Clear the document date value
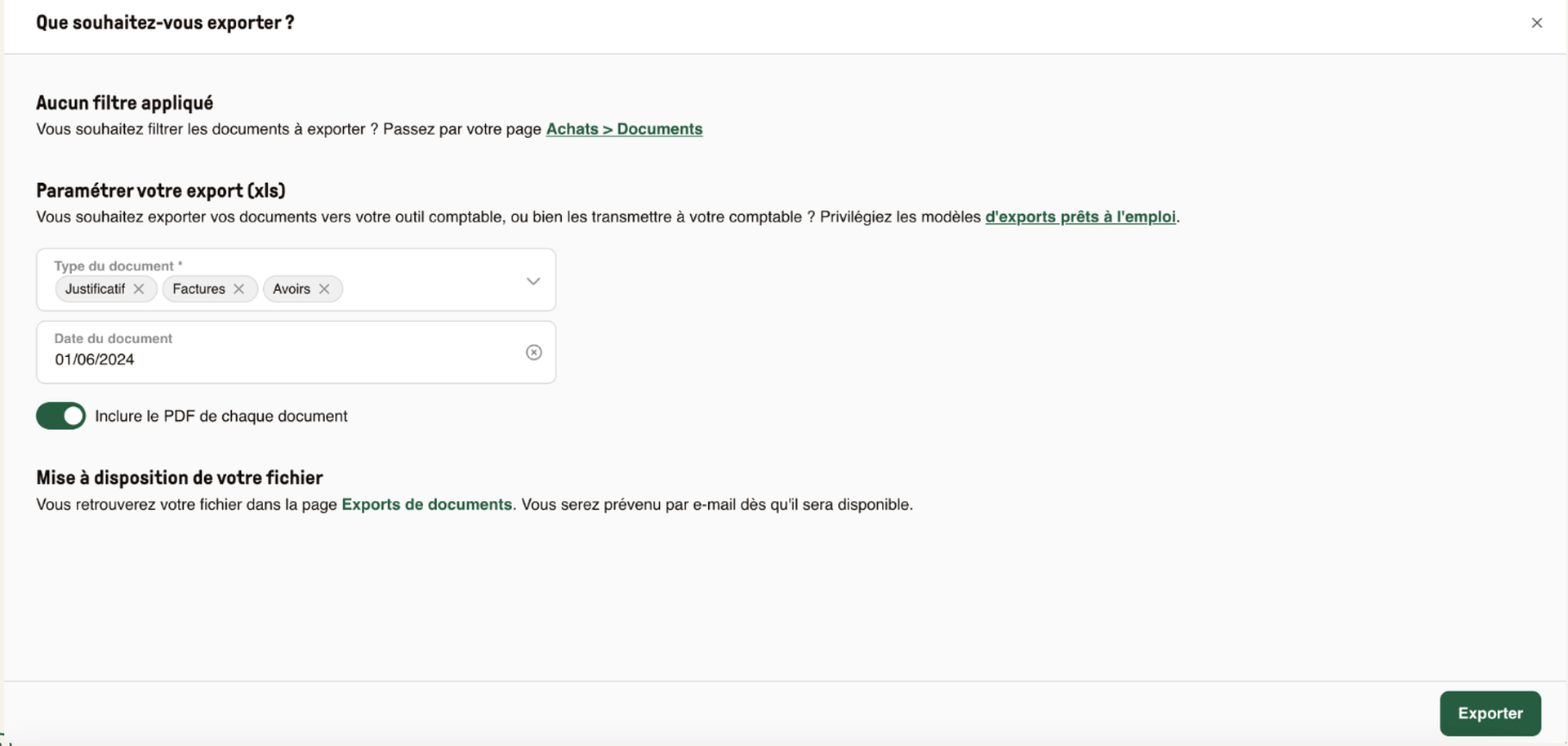 pyautogui.click(x=533, y=352)
